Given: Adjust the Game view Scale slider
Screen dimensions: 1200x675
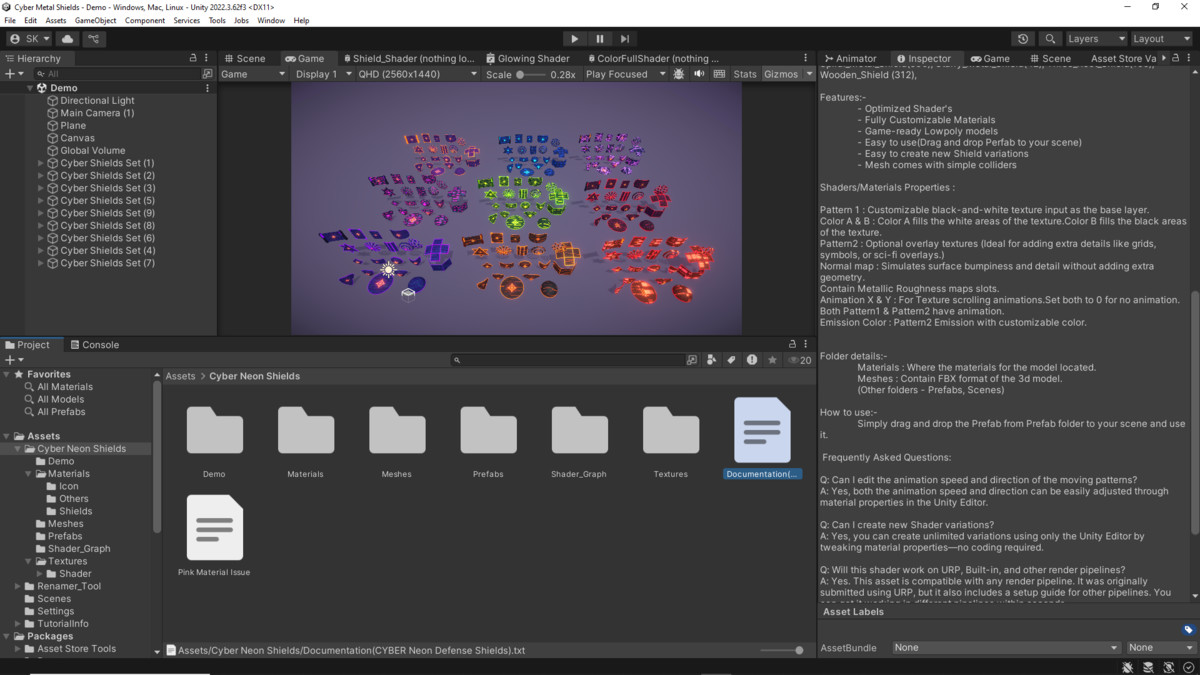Looking at the screenshot, I should [x=521, y=74].
